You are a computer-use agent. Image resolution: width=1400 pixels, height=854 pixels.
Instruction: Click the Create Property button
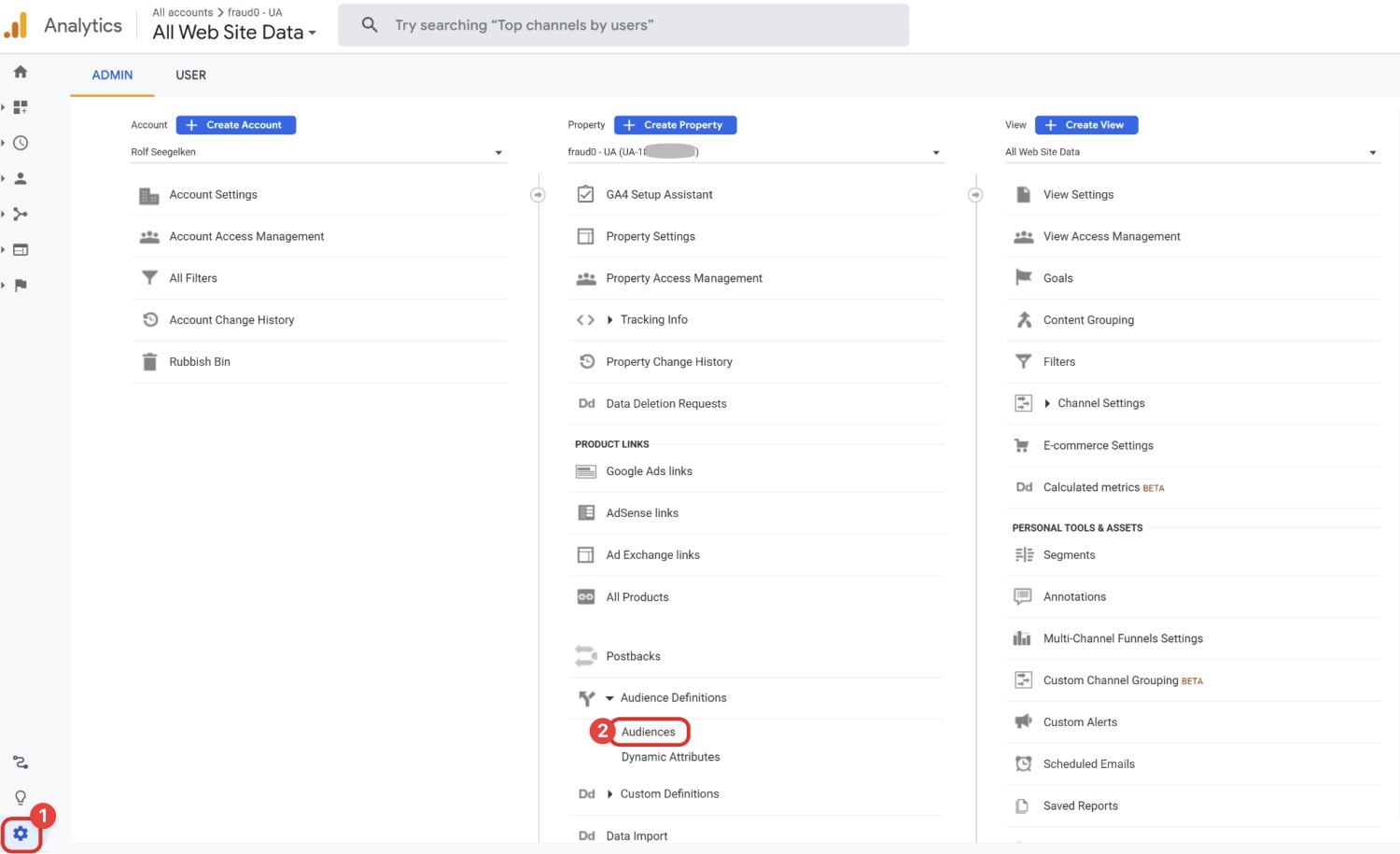(675, 125)
